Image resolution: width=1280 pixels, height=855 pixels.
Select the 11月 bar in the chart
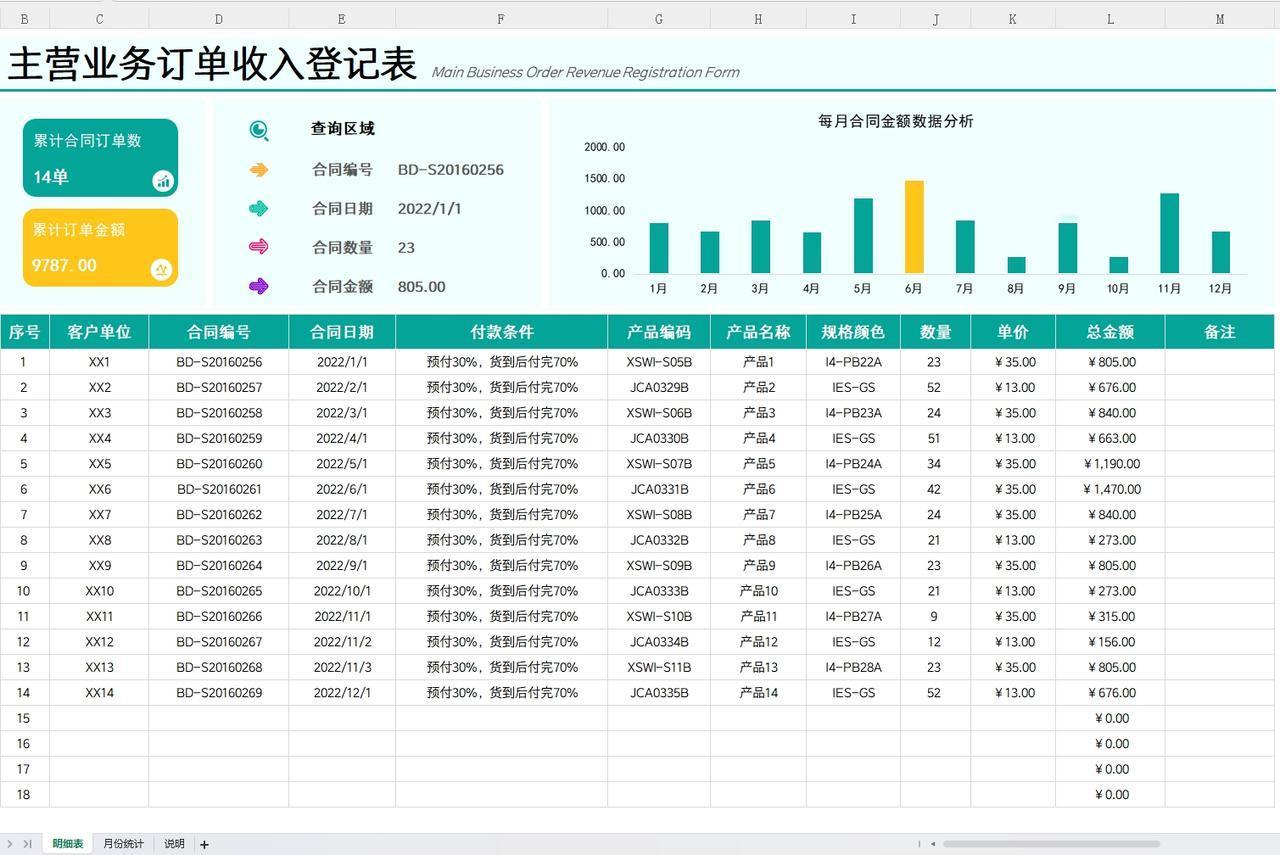[x=1169, y=233]
